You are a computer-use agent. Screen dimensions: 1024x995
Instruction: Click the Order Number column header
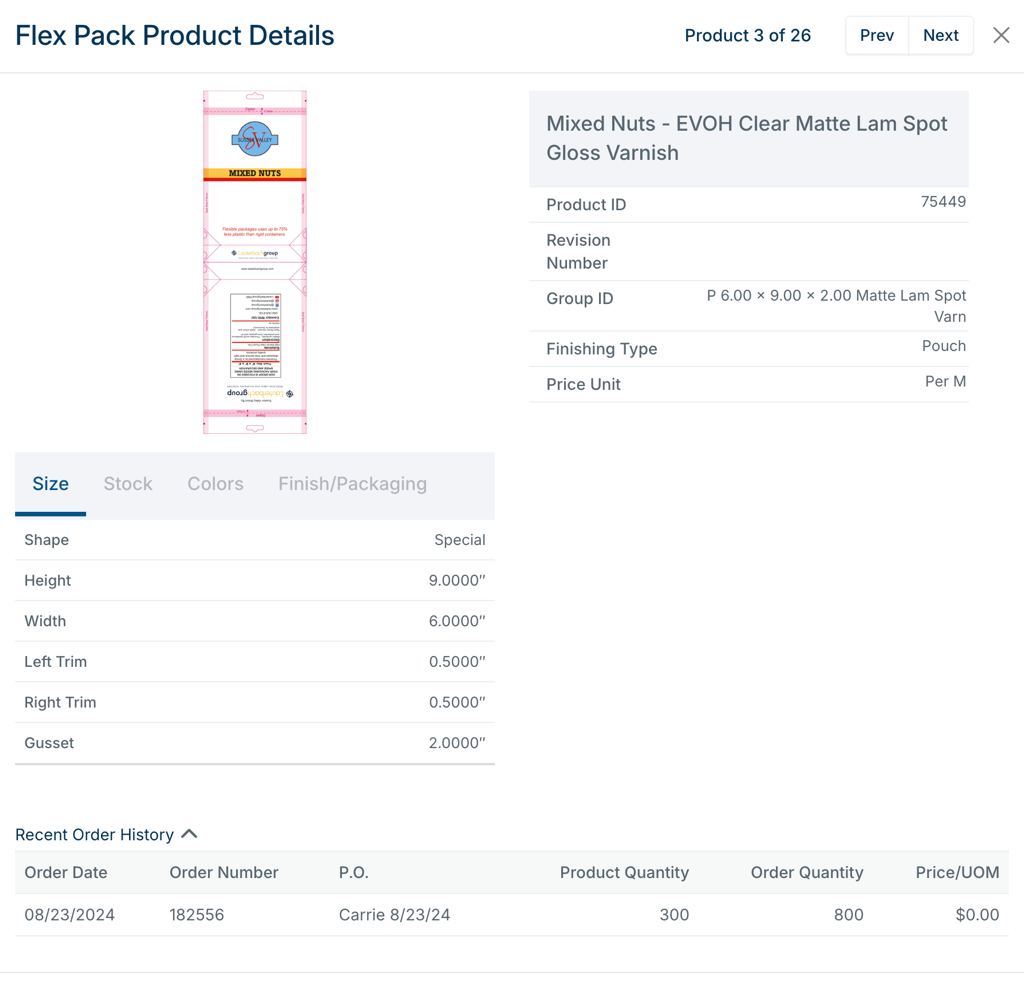point(223,873)
